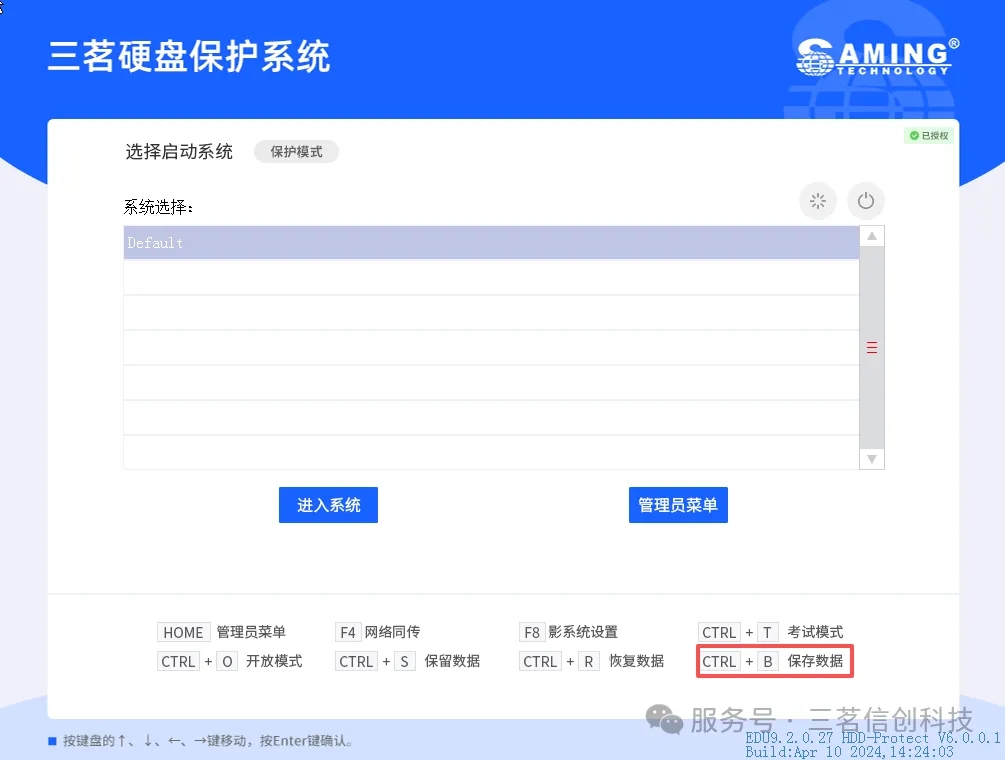Click the red scrollbar thumb marker
The image size is (1005, 760).
coord(871,348)
